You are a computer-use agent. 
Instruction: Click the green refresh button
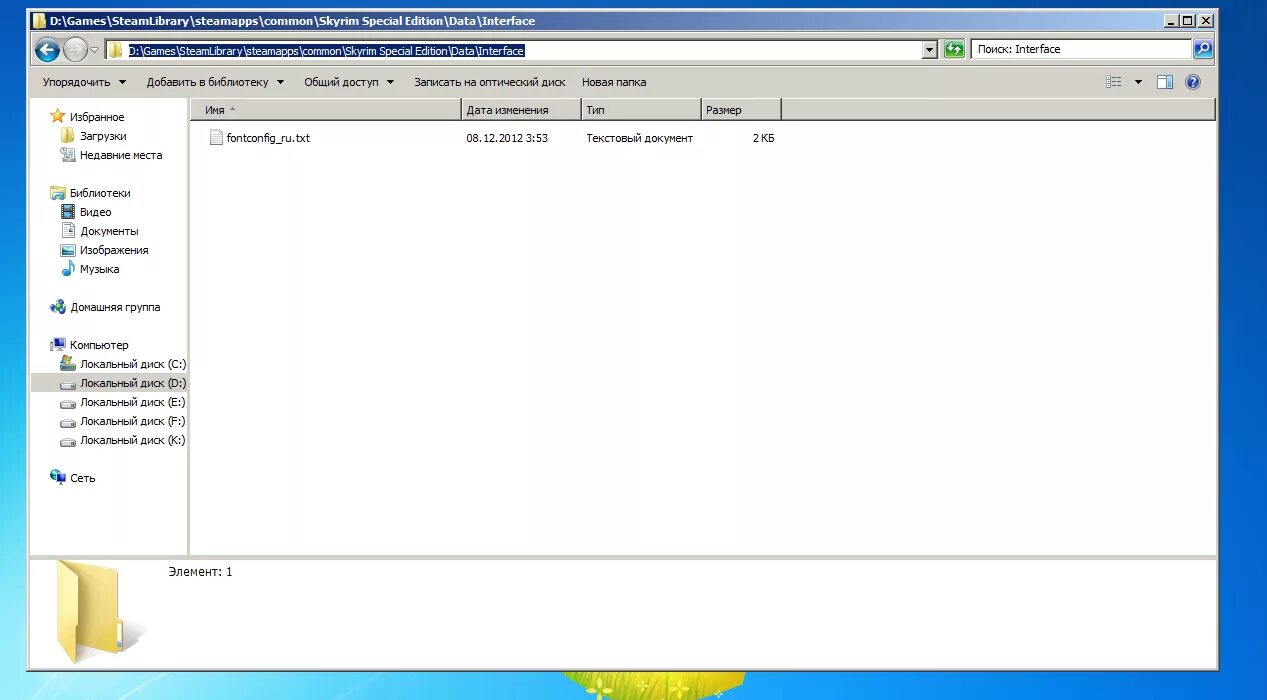click(954, 49)
